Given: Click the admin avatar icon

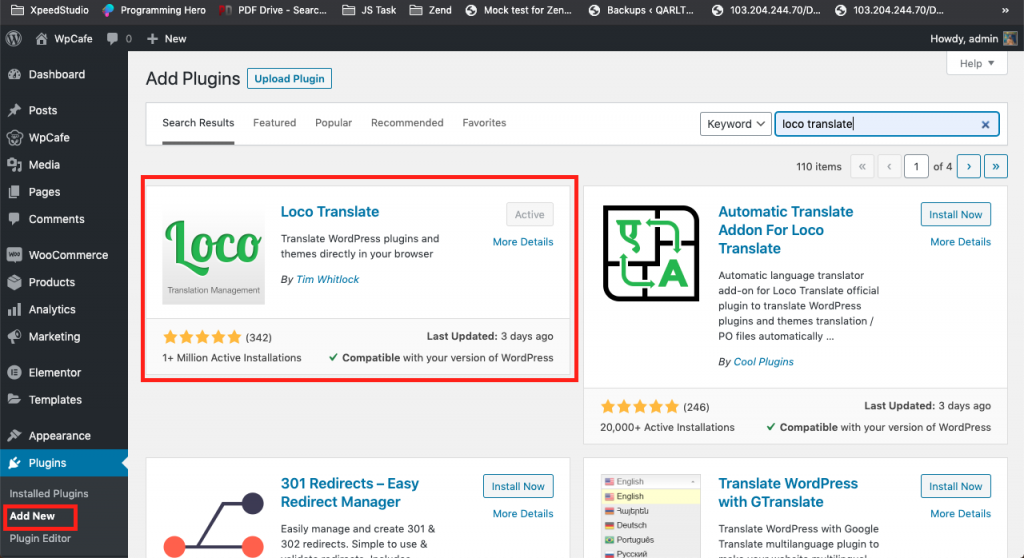Looking at the screenshot, I should [x=1010, y=39].
